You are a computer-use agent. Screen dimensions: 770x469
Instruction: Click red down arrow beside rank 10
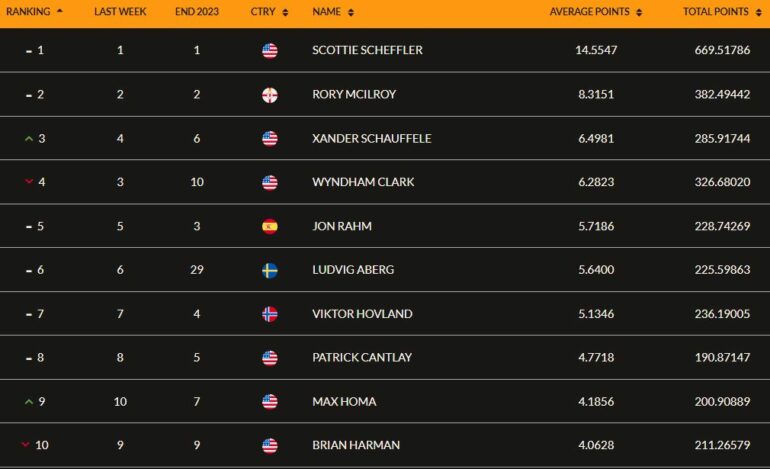(x=26, y=444)
